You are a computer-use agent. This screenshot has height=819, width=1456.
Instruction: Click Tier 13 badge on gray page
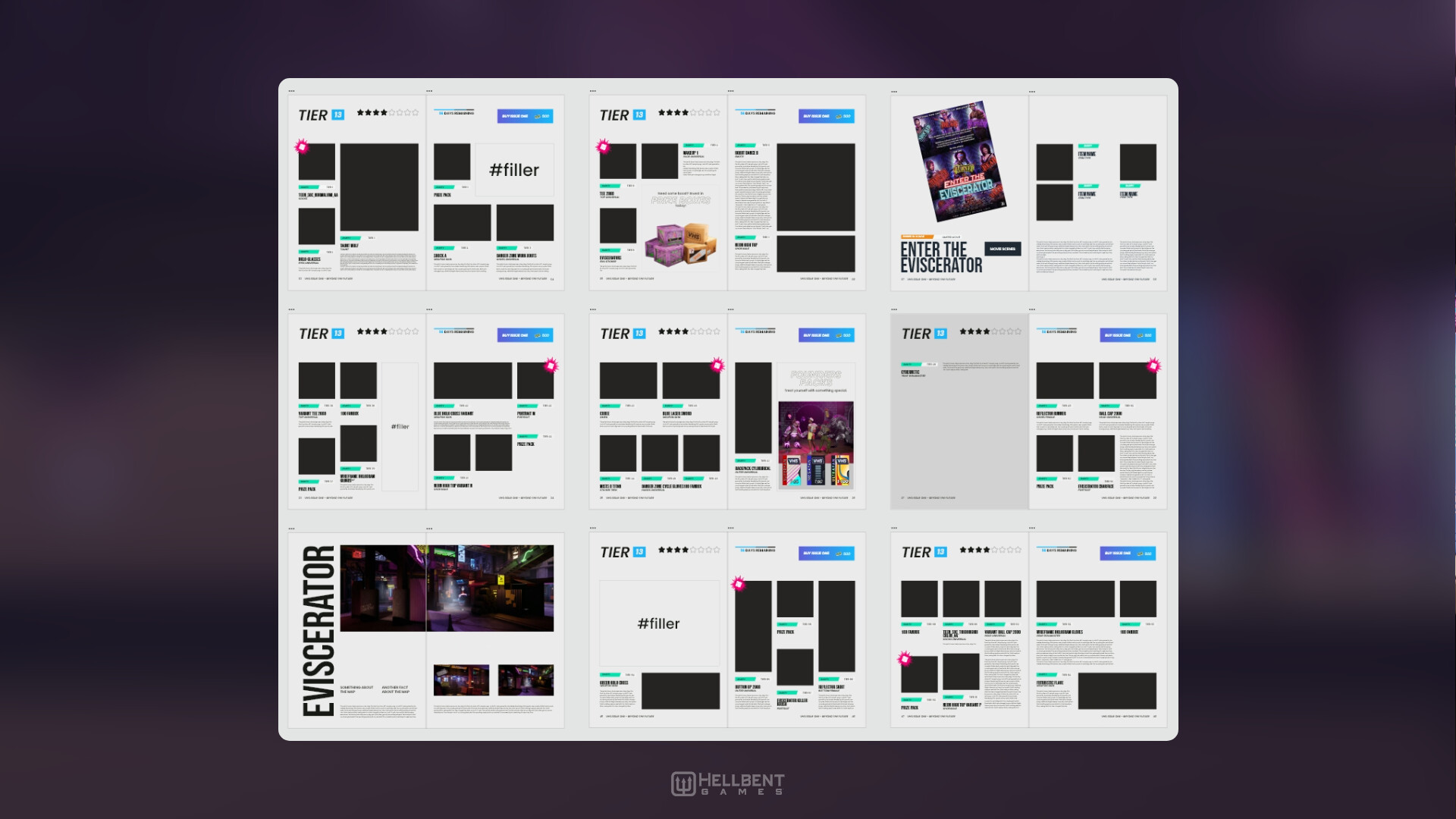point(940,334)
